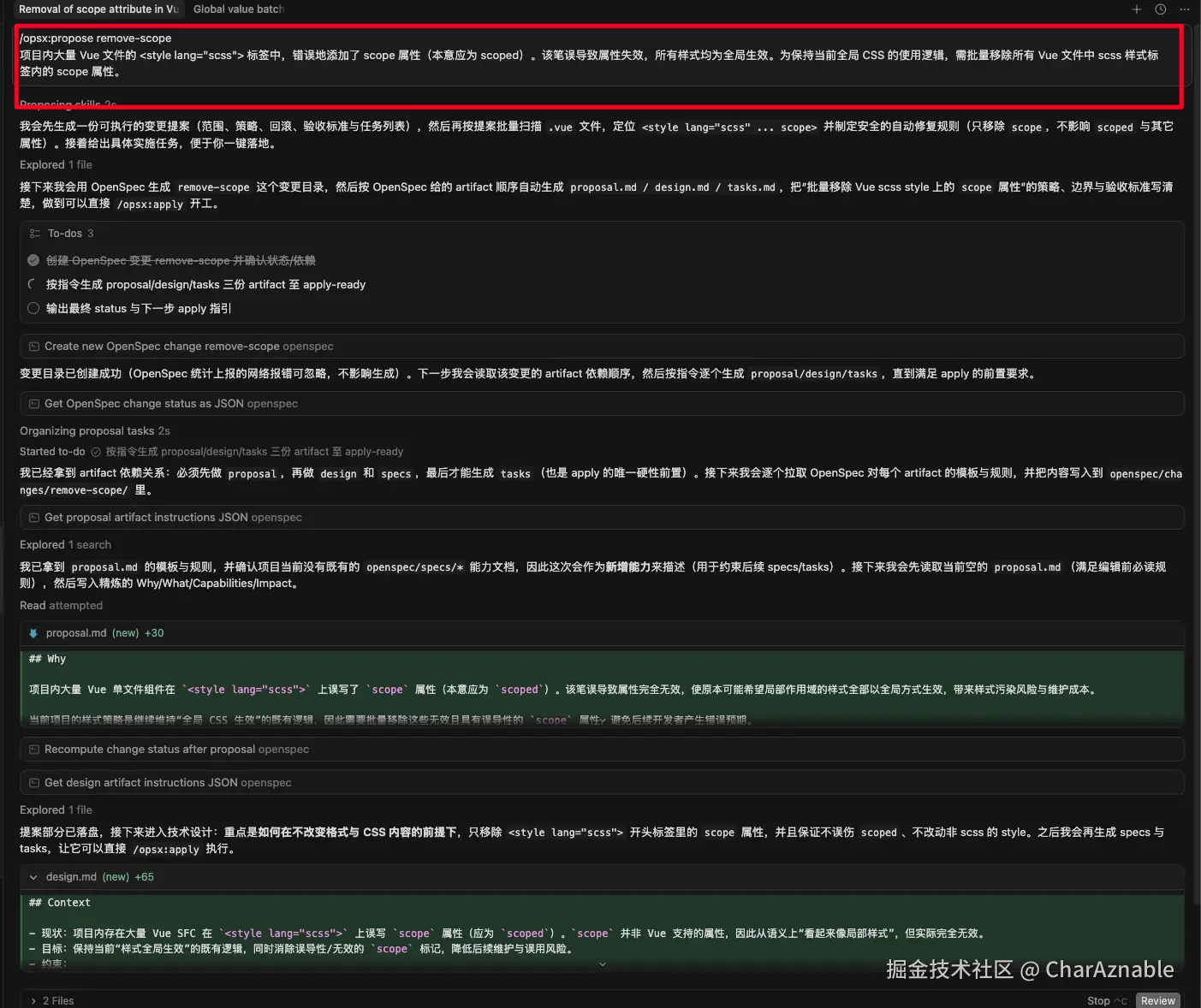The height and width of the screenshot is (1008, 1201).
Task: Click to-do text 输出最终 status 与下一步 apply 指引
Action: click(139, 308)
